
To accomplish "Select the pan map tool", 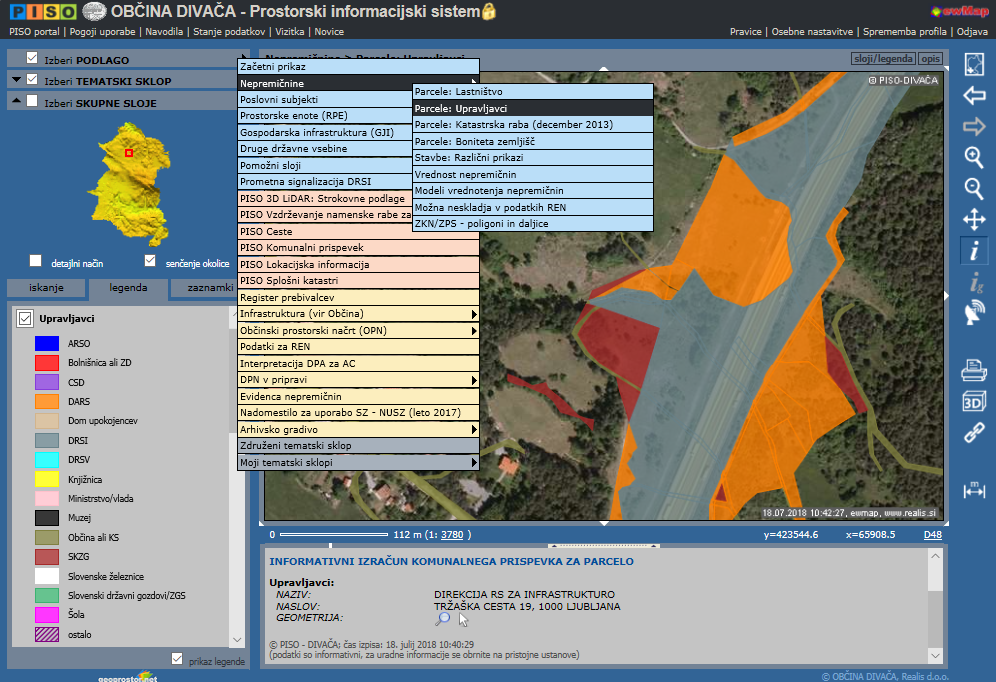I will [x=974, y=220].
